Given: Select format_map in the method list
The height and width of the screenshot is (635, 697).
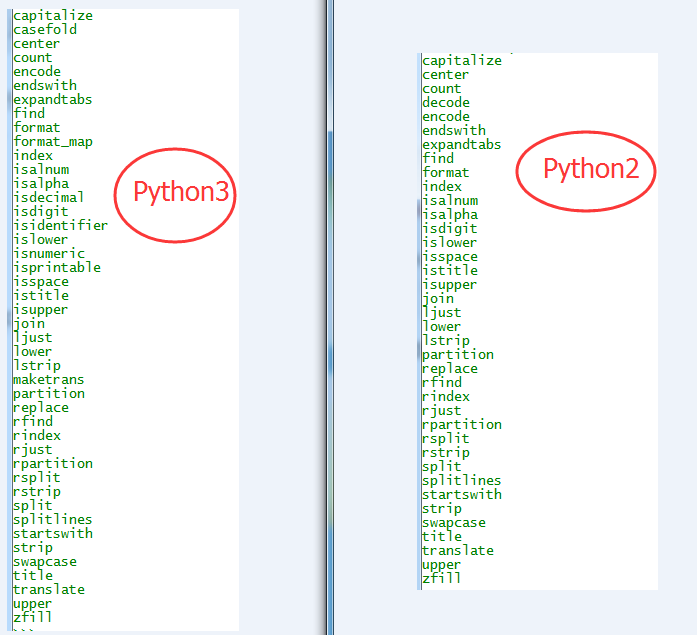Looking at the screenshot, I should coord(53,142).
